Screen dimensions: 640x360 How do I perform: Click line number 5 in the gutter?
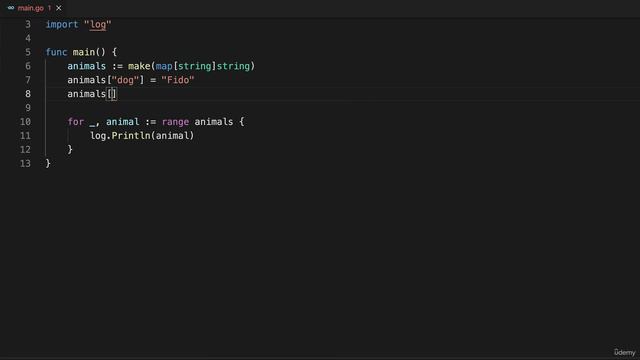28,52
